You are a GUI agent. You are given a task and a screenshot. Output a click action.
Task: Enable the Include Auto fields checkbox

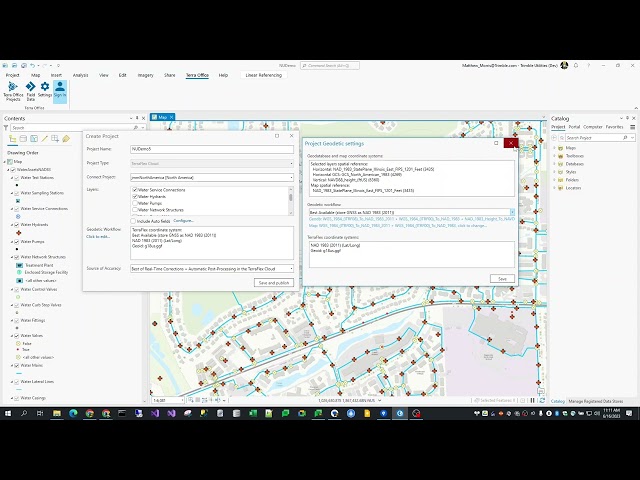pos(133,221)
